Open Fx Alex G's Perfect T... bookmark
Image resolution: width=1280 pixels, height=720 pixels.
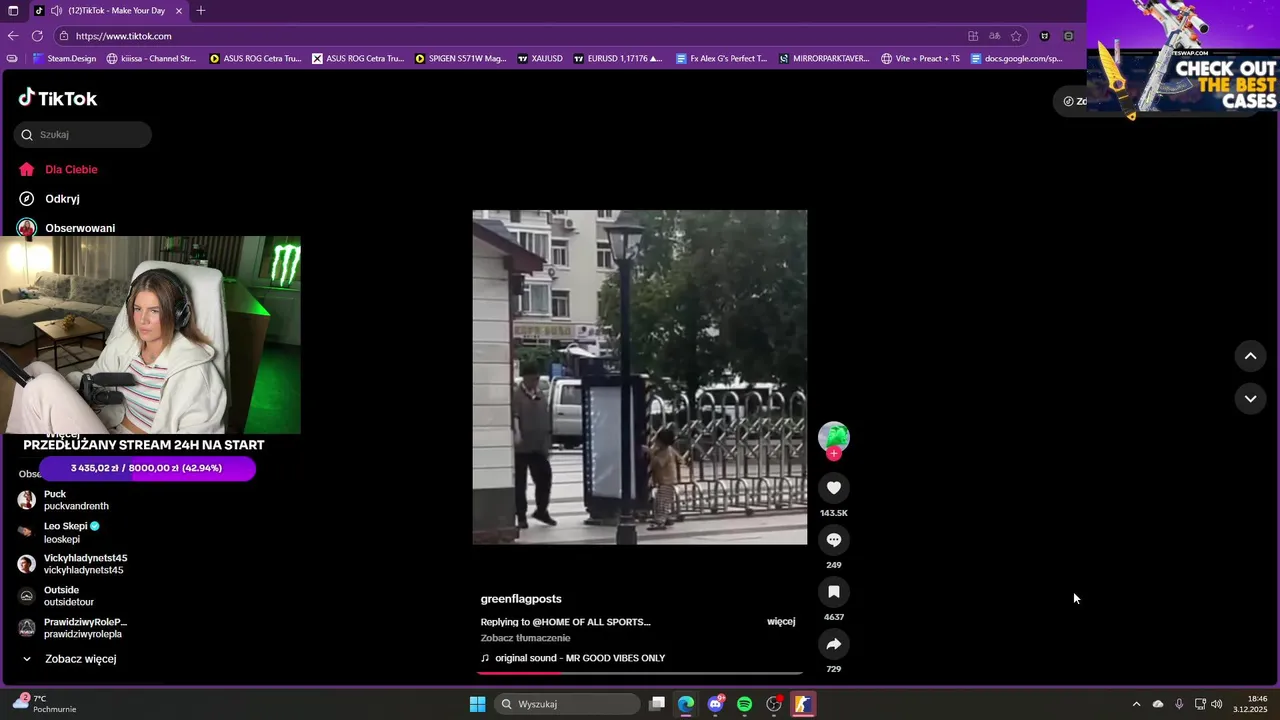tap(722, 59)
